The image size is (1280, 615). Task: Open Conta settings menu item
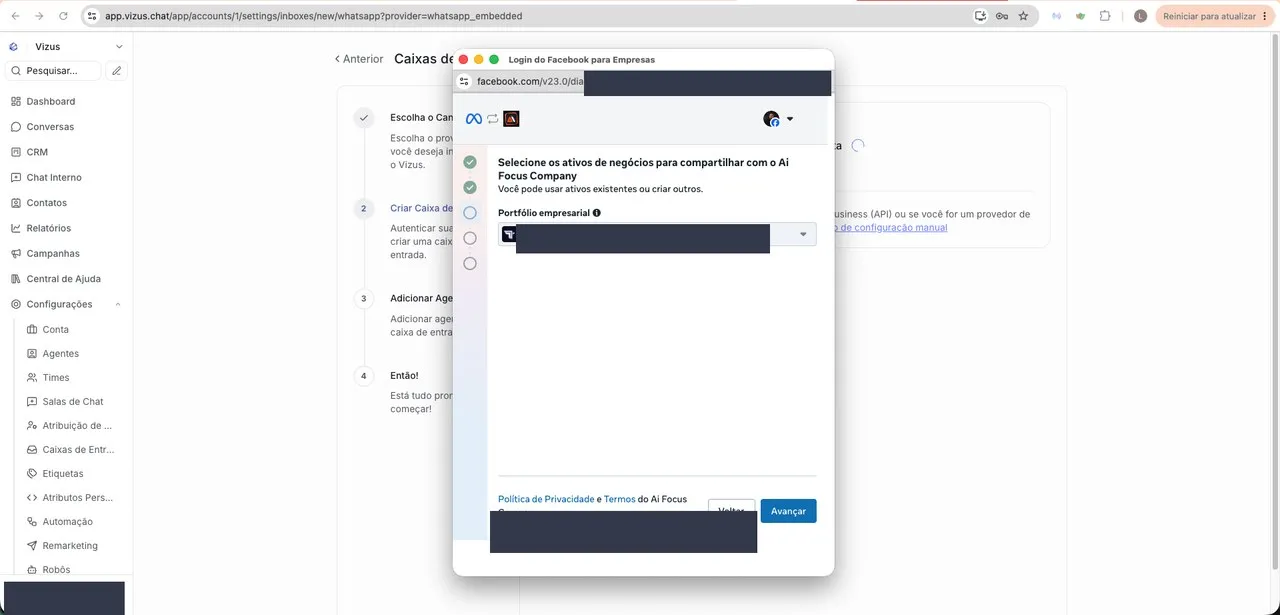pyautogui.click(x=56, y=330)
